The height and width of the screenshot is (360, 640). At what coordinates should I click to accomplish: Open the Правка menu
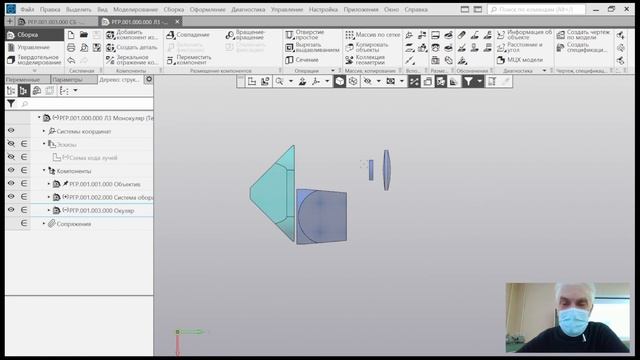pyautogui.click(x=50, y=9)
